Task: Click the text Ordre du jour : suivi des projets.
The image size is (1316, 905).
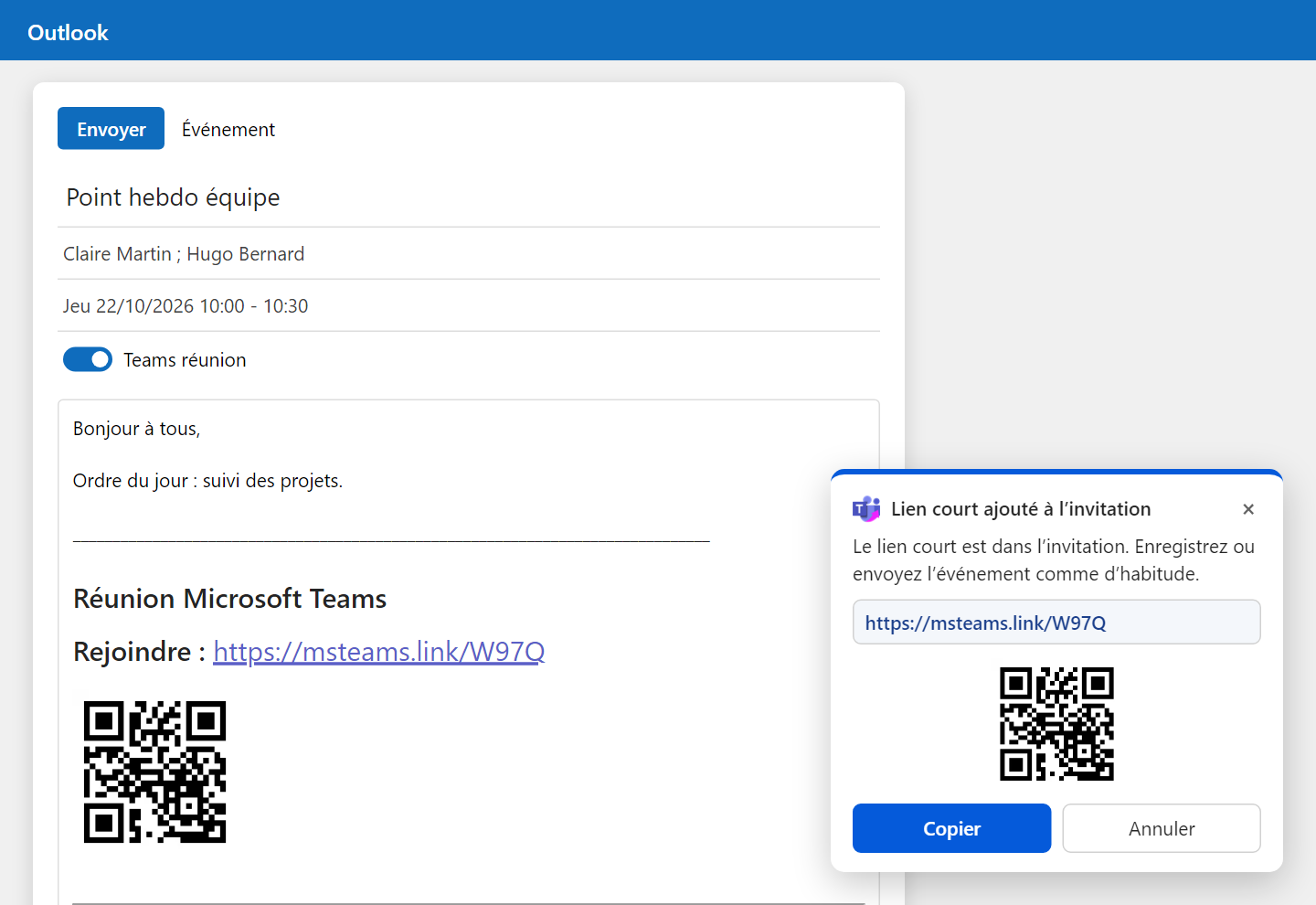Action: [207, 481]
